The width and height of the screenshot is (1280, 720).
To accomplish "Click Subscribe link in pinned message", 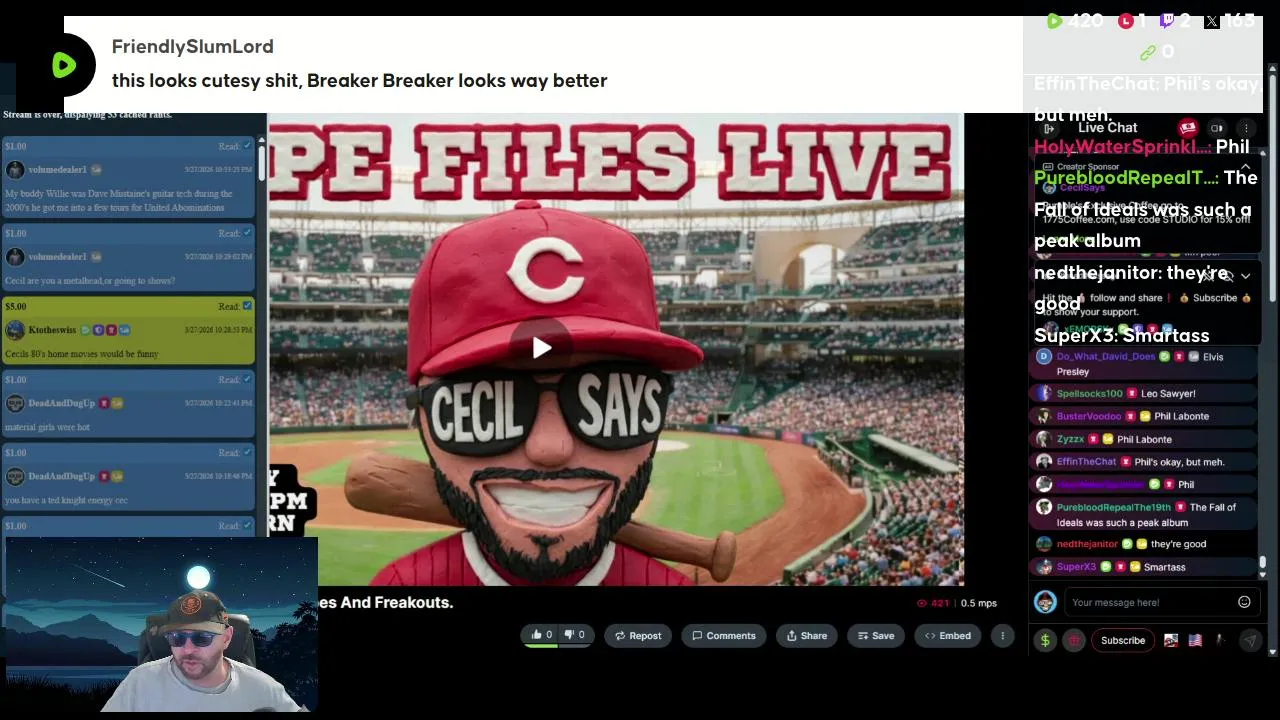I will point(1215,298).
